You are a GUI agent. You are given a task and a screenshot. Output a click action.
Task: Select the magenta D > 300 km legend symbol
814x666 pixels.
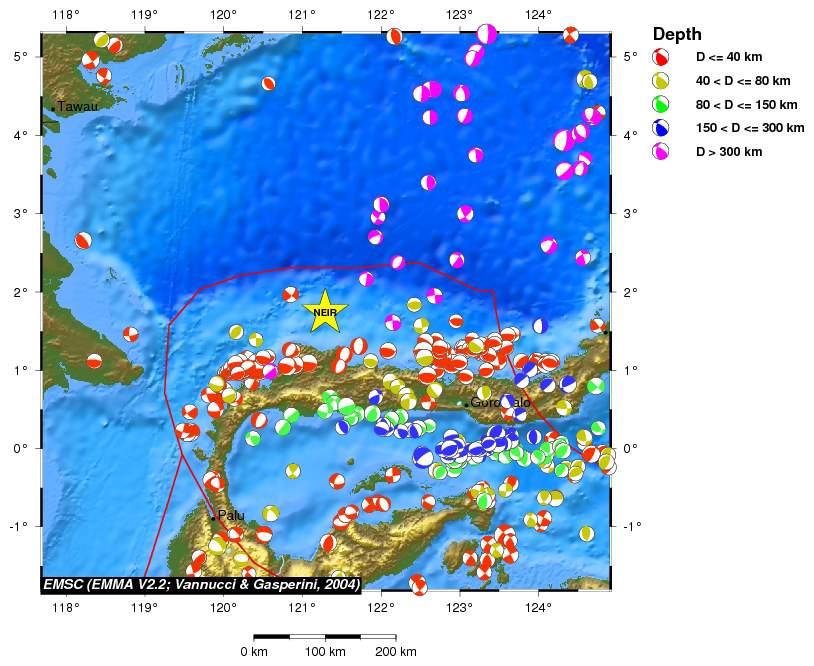[661, 151]
